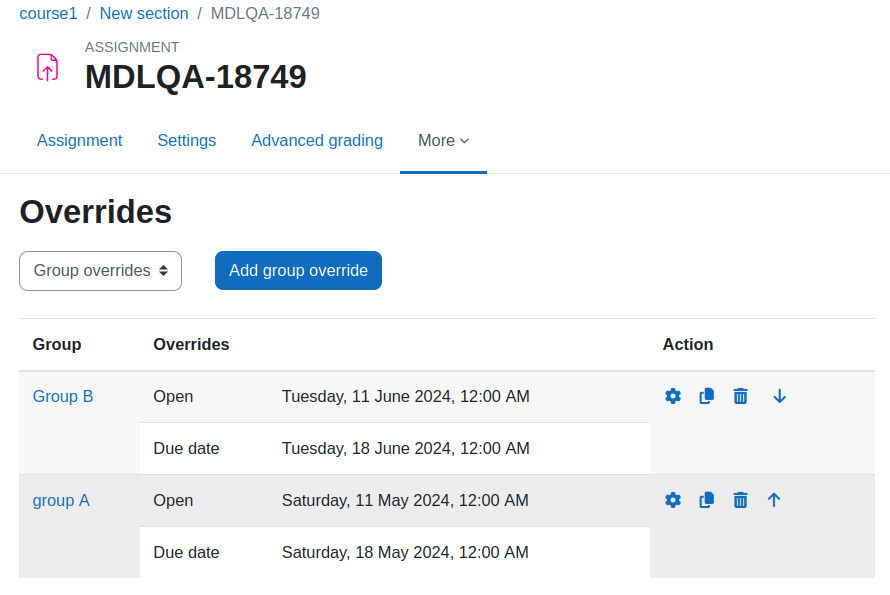Switch to the Assignment tab

point(79,140)
